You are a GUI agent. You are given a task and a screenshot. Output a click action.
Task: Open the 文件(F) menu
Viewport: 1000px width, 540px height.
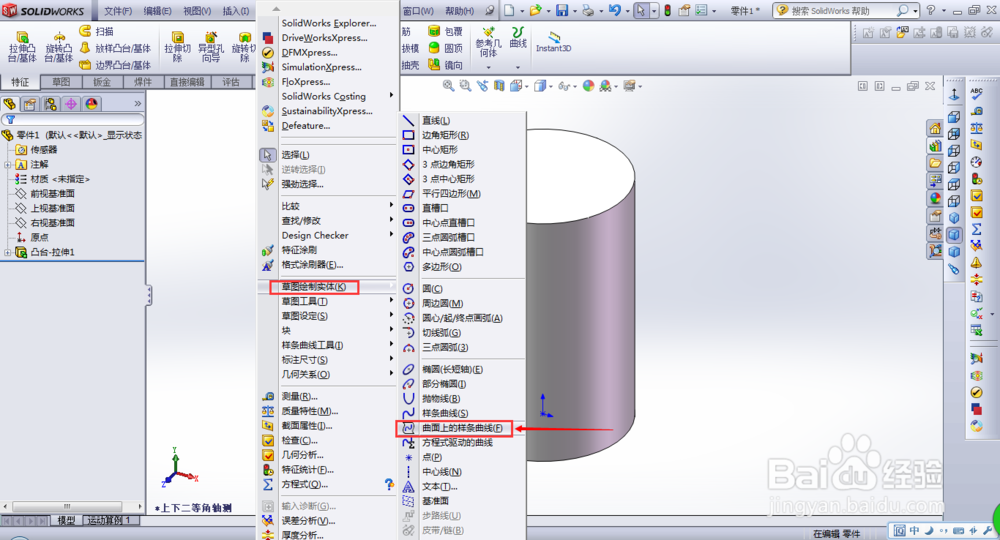tap(118, 11)
